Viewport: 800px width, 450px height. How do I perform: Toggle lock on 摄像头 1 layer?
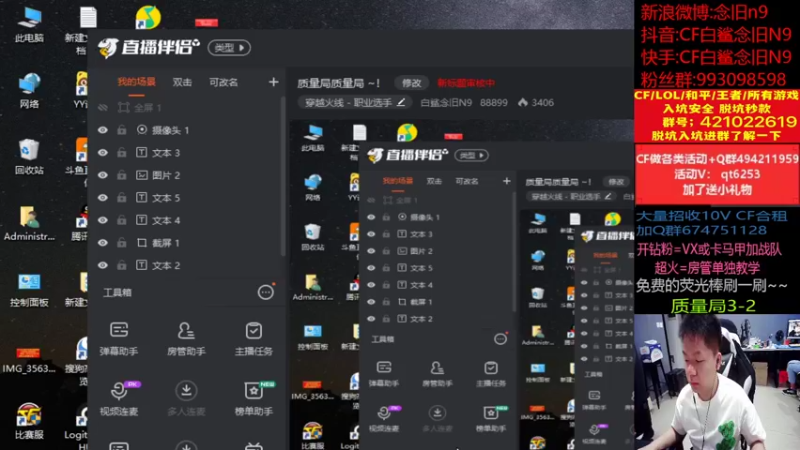[121, 130]
